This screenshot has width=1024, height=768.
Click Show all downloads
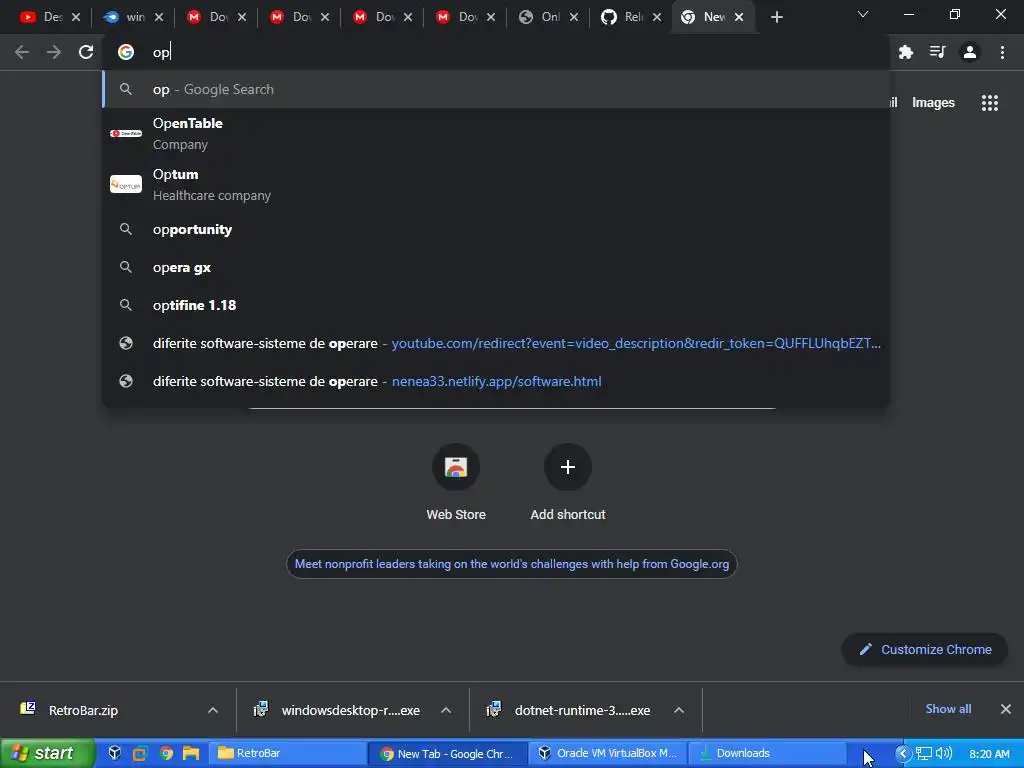(x=948, y=709)
